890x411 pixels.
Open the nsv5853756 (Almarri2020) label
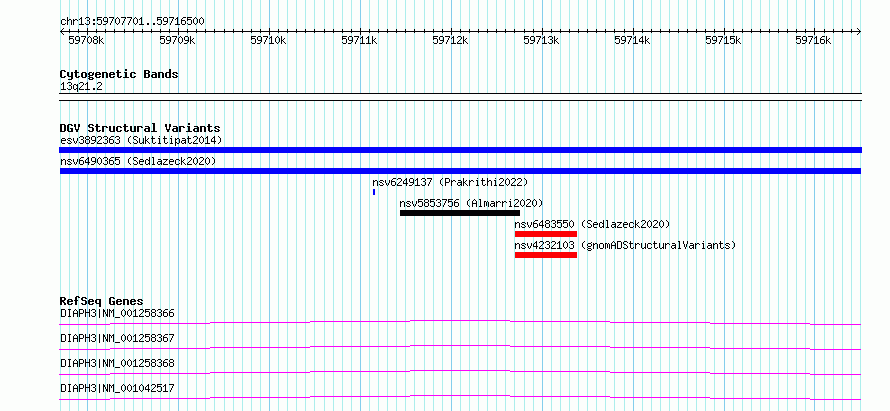471,203
